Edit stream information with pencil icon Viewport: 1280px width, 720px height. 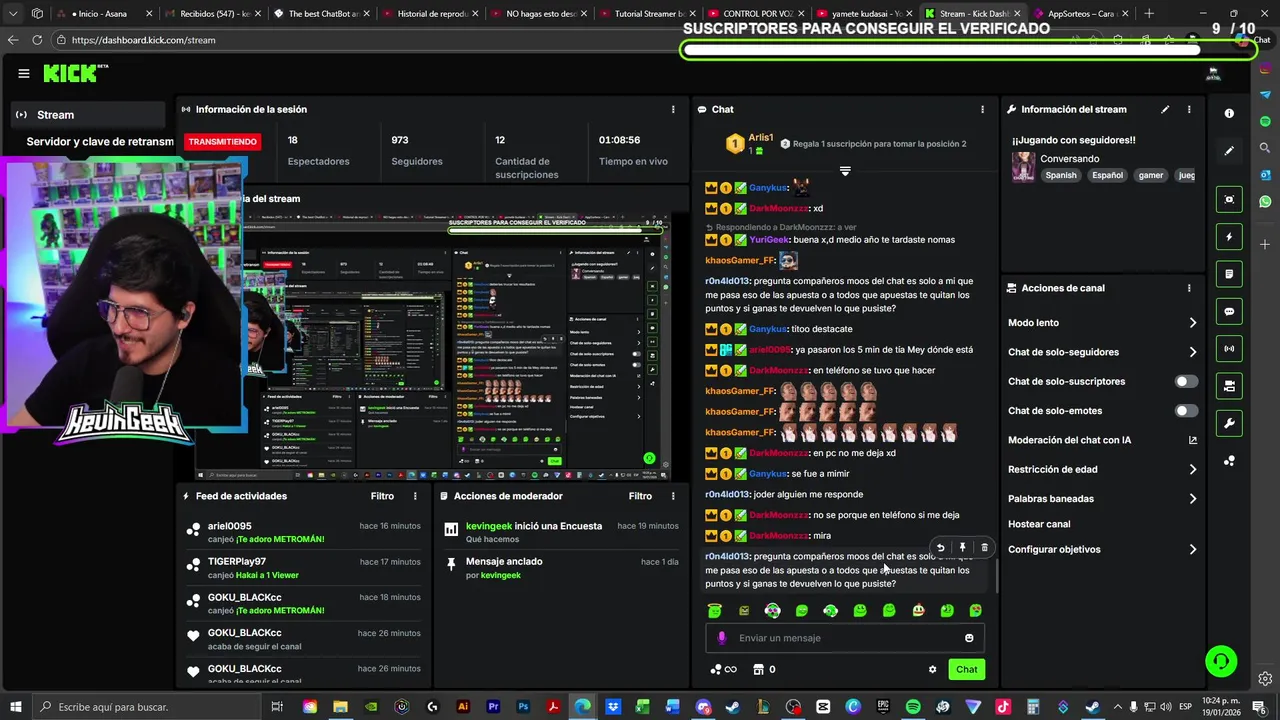[x=1165, y=109]
